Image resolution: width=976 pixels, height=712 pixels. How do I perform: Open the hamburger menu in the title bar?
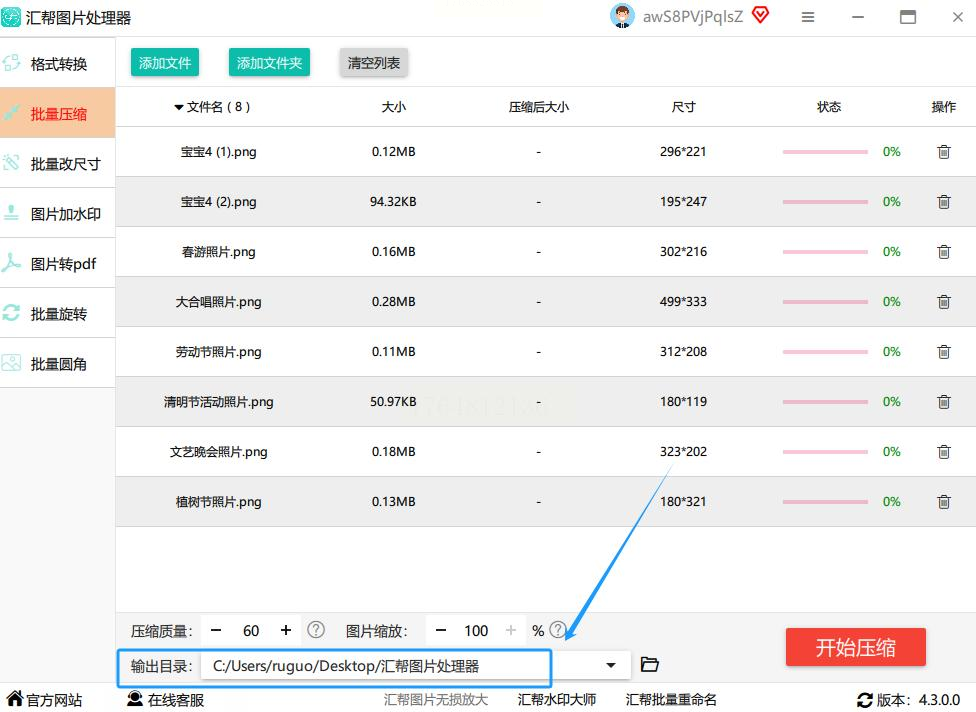808,17
